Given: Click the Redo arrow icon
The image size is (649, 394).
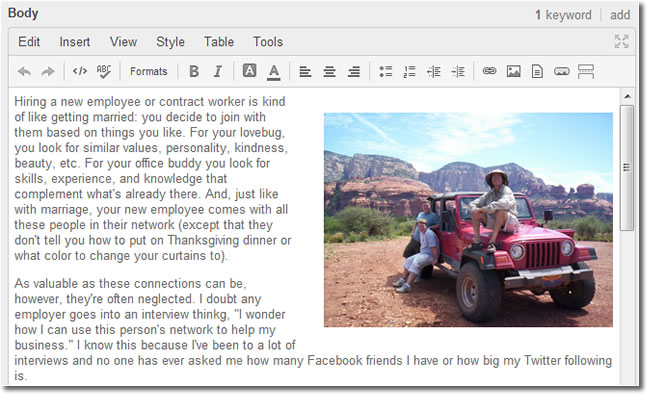Looking at the screenshot, I should pyautogui.click(x=48, y=72).
